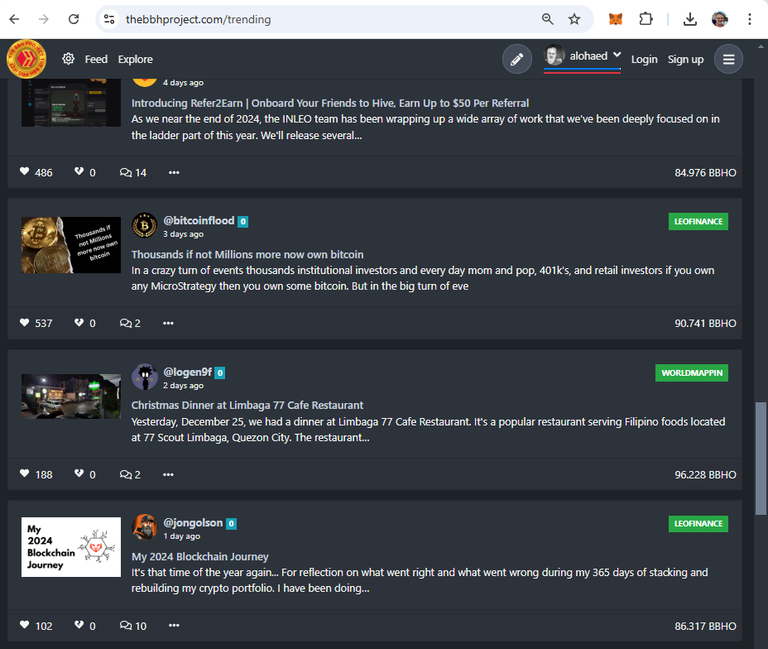Open the MetaMask fox extension
The width and height of the screenshot is (768, 649).
tap(616, 19)
